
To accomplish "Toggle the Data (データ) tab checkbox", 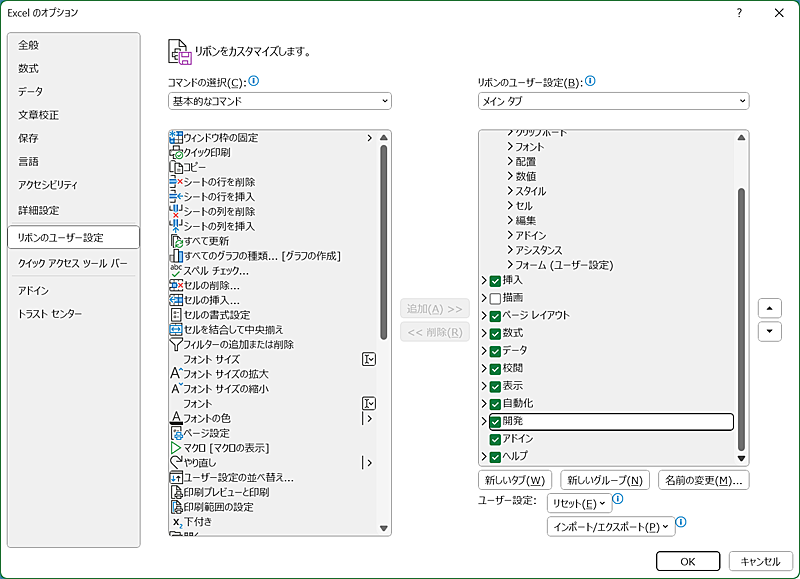I will click(495, 351).
